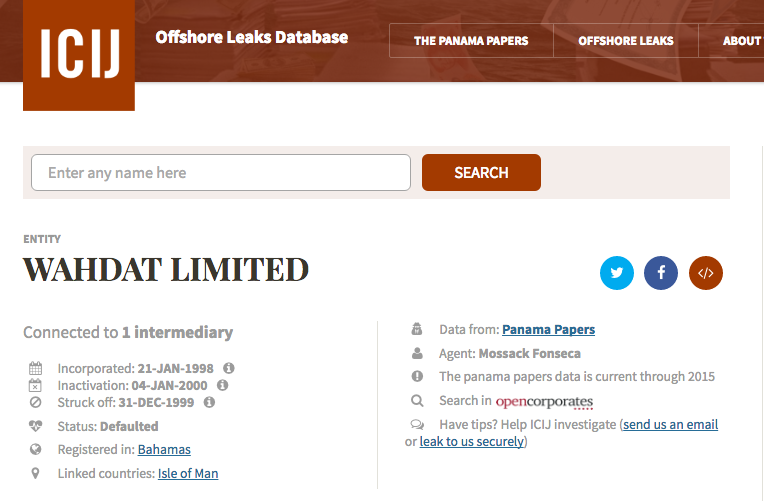Share entity on Facebook

point(661,272)
